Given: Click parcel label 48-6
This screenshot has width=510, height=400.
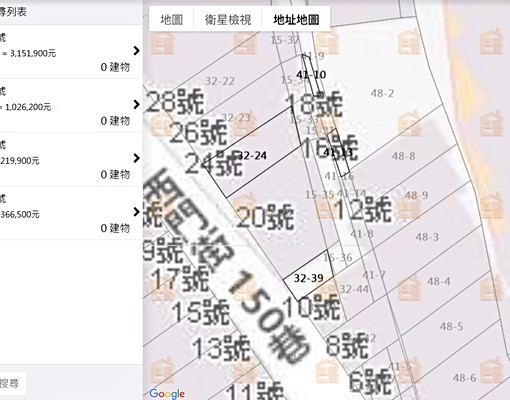Looking at the screenshot, I should point(464,378).
